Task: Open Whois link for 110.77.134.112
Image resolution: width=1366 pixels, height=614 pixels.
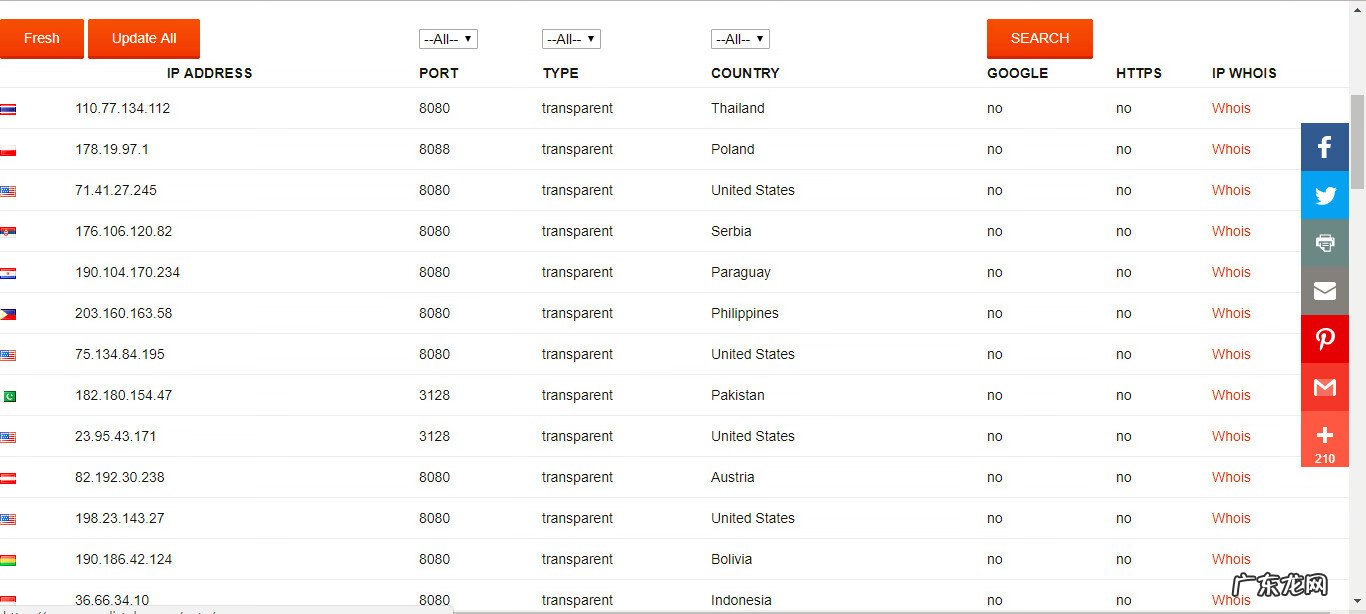Action: pos(1231,109)
